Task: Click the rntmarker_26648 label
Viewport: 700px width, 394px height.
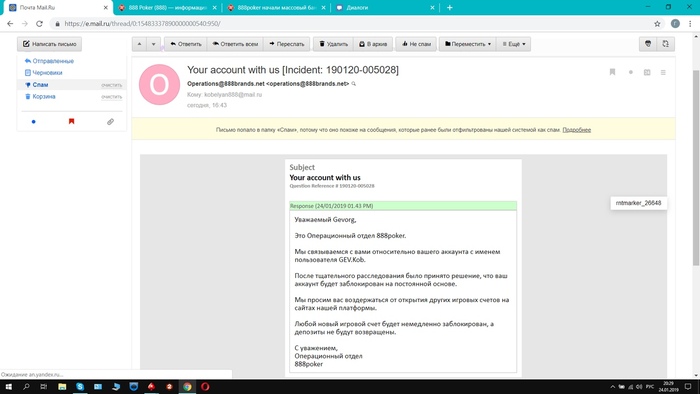Action: coord(638,203)
